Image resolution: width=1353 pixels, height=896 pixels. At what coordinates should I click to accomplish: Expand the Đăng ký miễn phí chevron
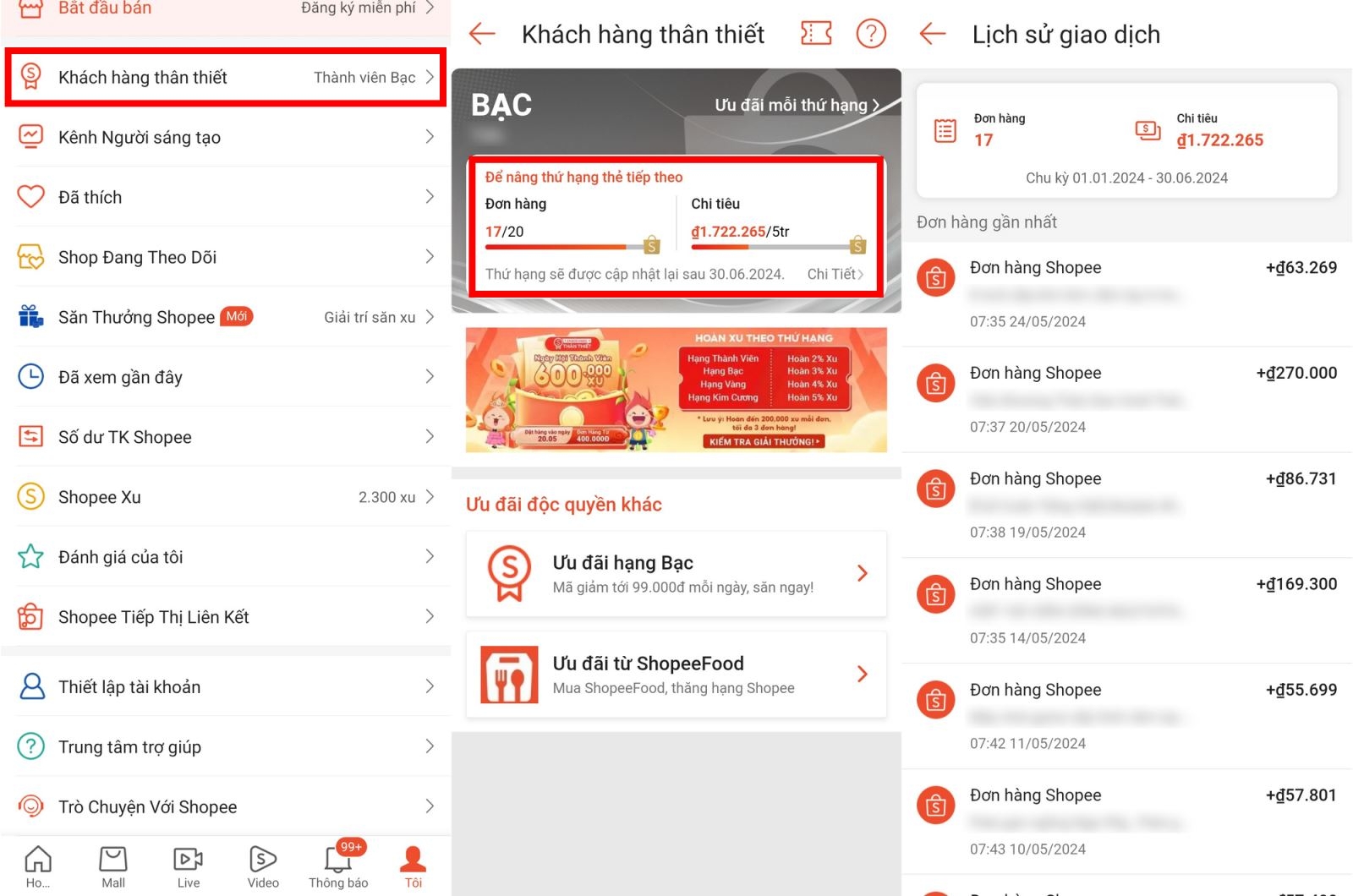coord(430,8)
